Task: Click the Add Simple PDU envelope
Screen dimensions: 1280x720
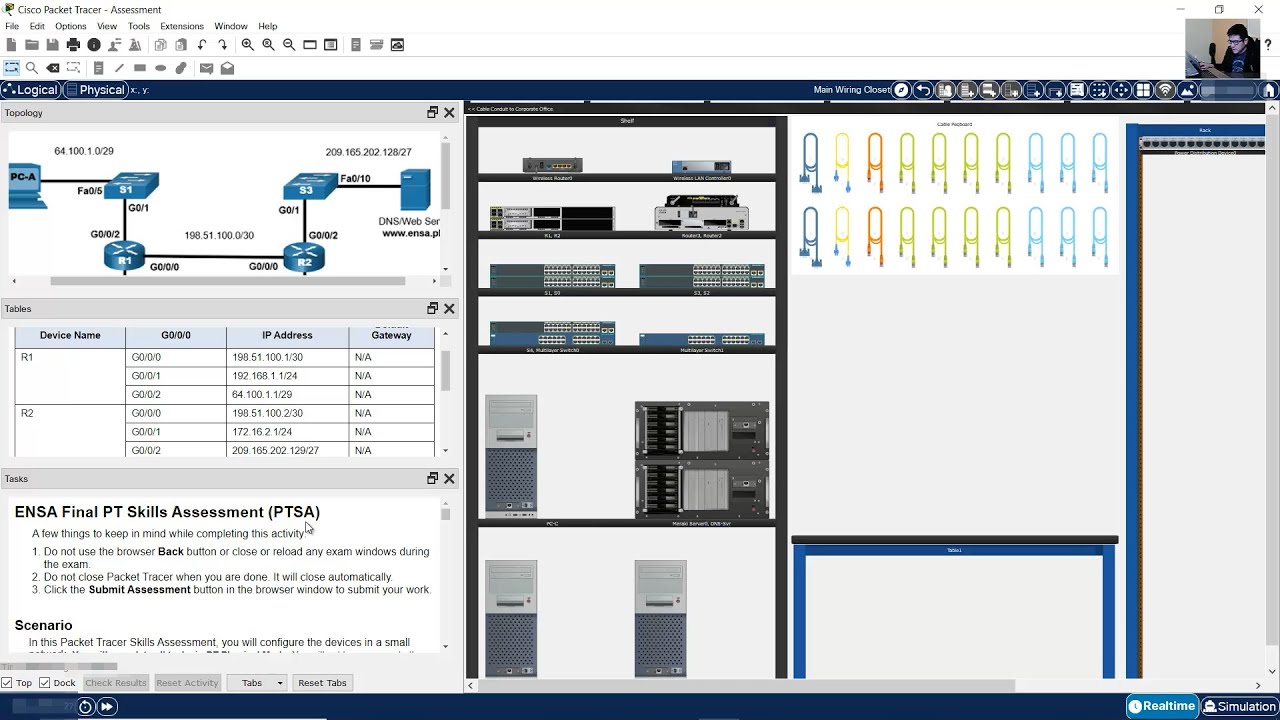Action: 206,68
